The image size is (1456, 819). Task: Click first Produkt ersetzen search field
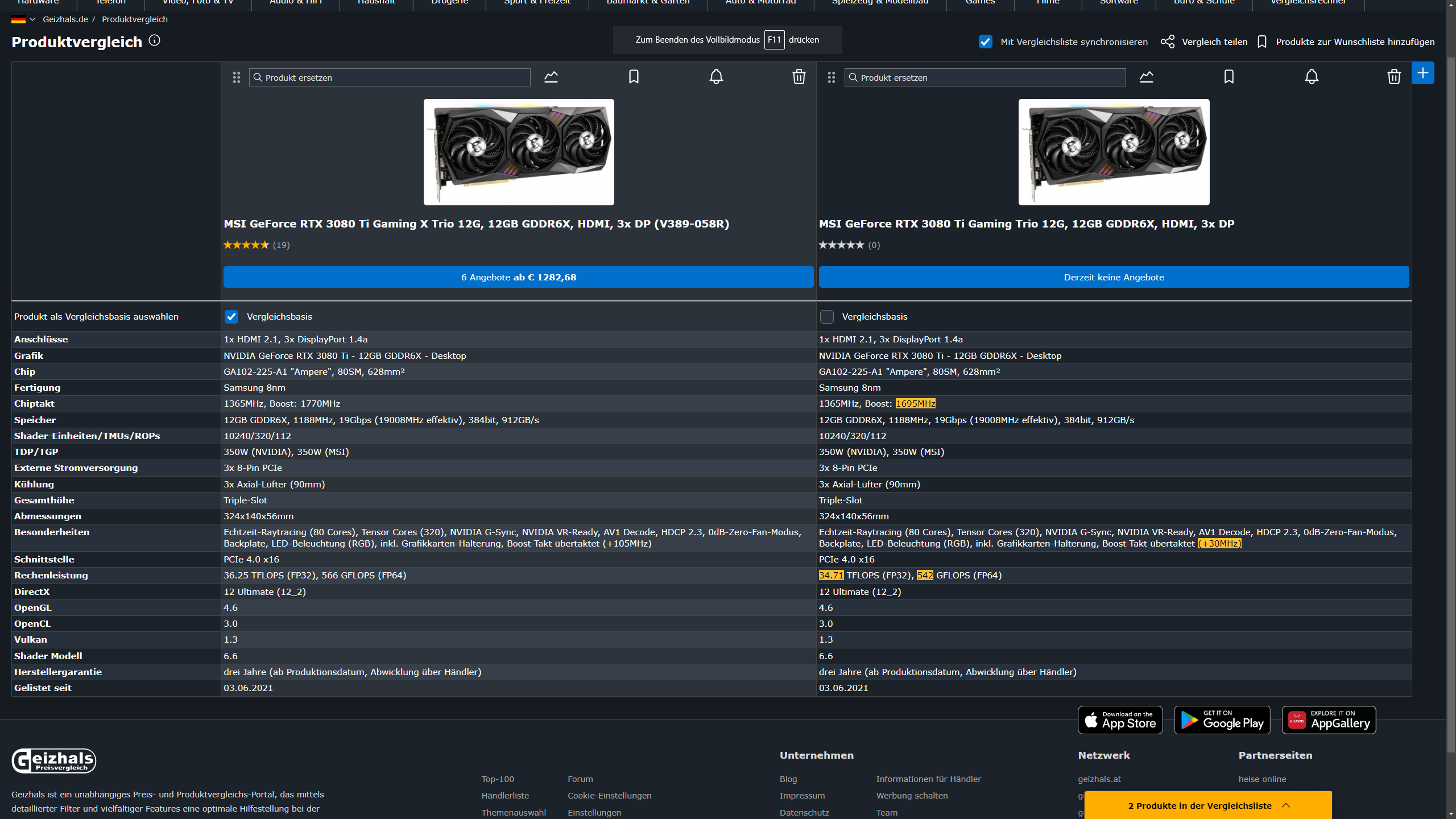[390, 77]
